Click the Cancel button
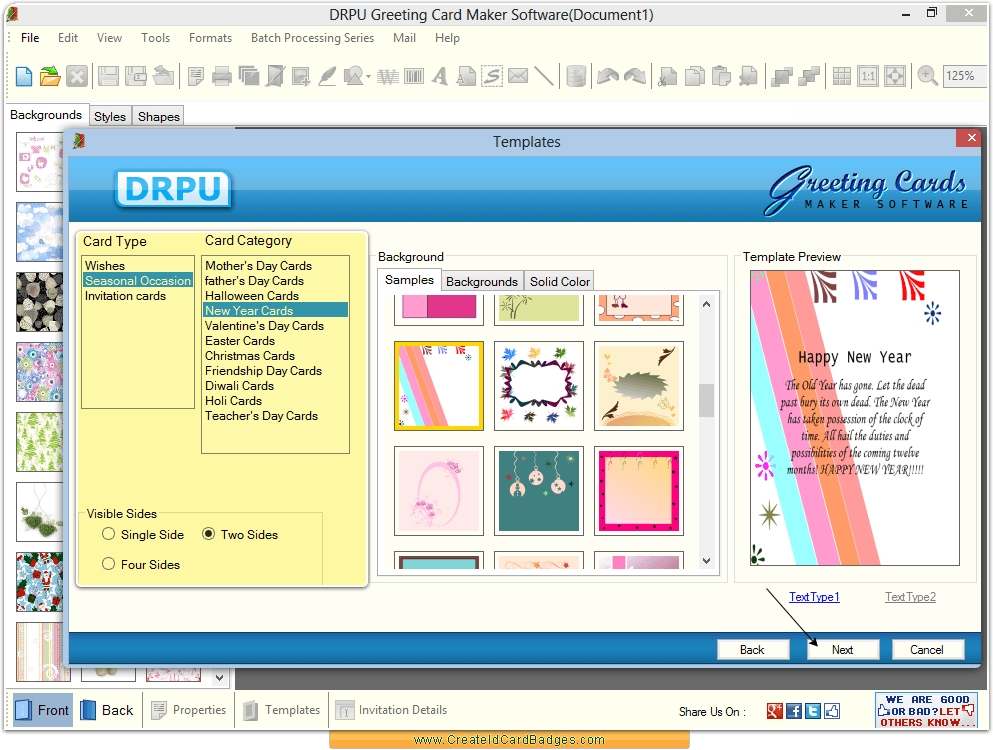This screenshot has width=993, height=750. pos(927,649)
